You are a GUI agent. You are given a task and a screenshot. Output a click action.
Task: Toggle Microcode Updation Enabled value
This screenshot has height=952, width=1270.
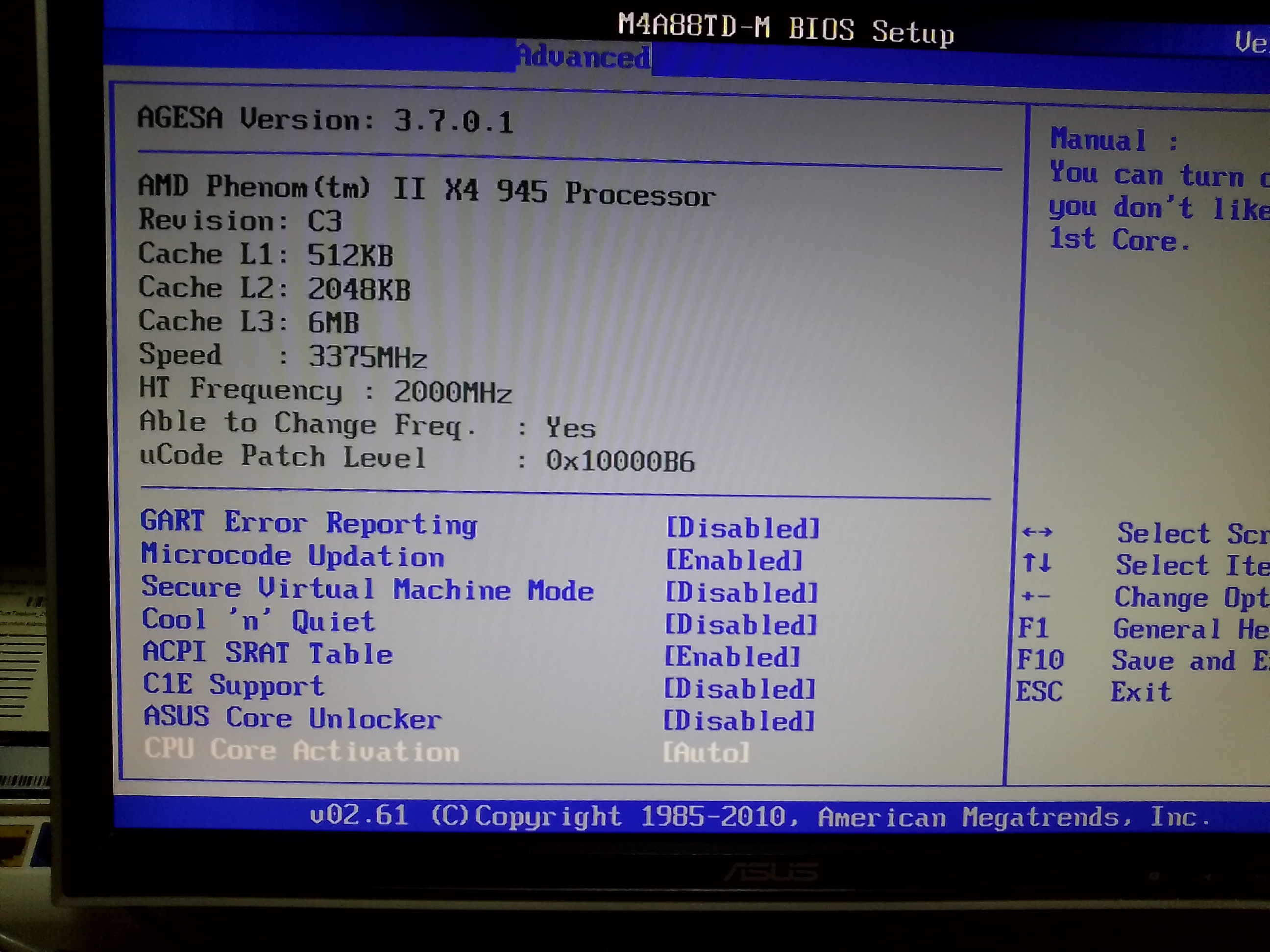(x=734, y=560)
